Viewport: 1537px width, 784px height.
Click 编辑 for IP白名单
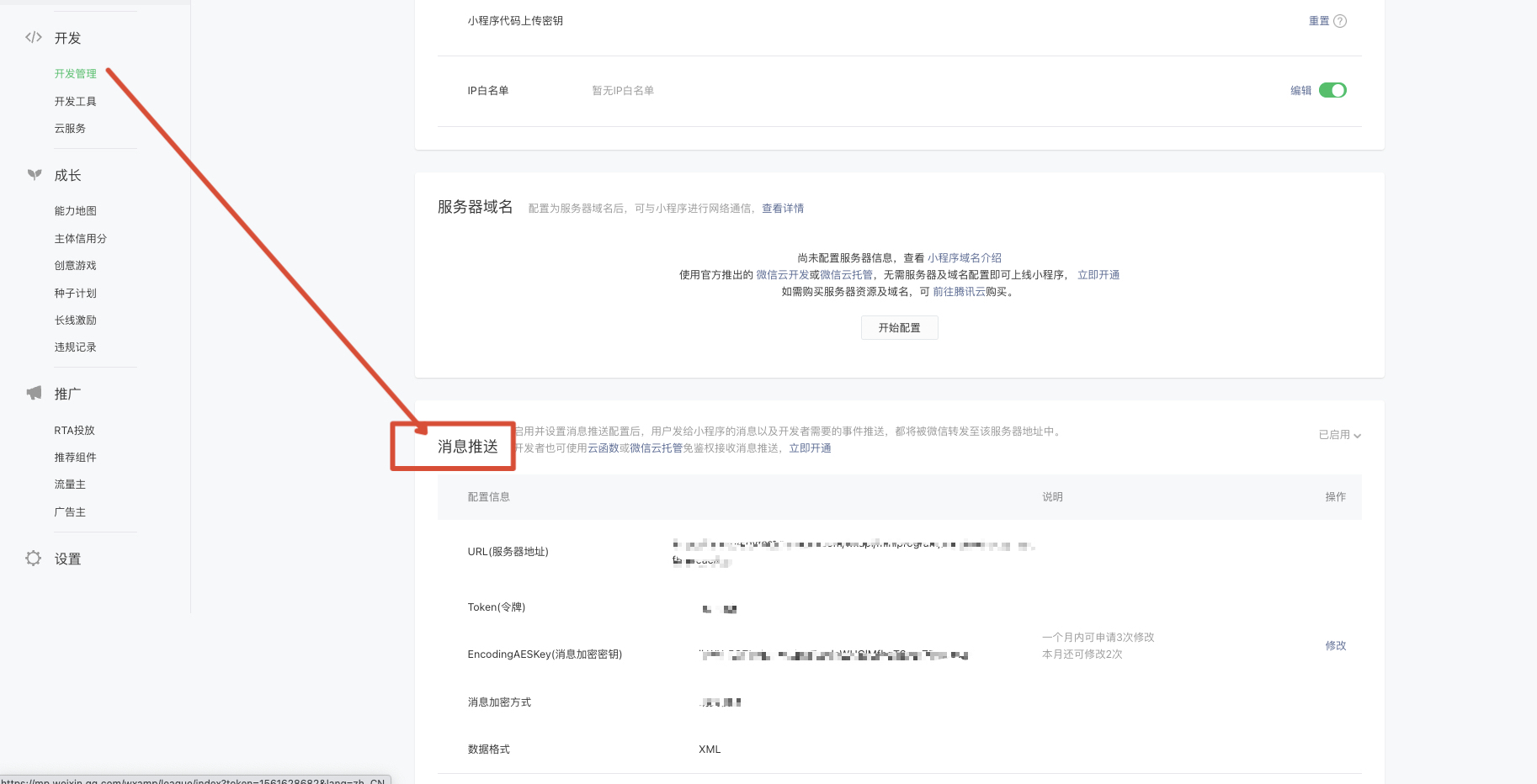click(x=1301, y=91)
